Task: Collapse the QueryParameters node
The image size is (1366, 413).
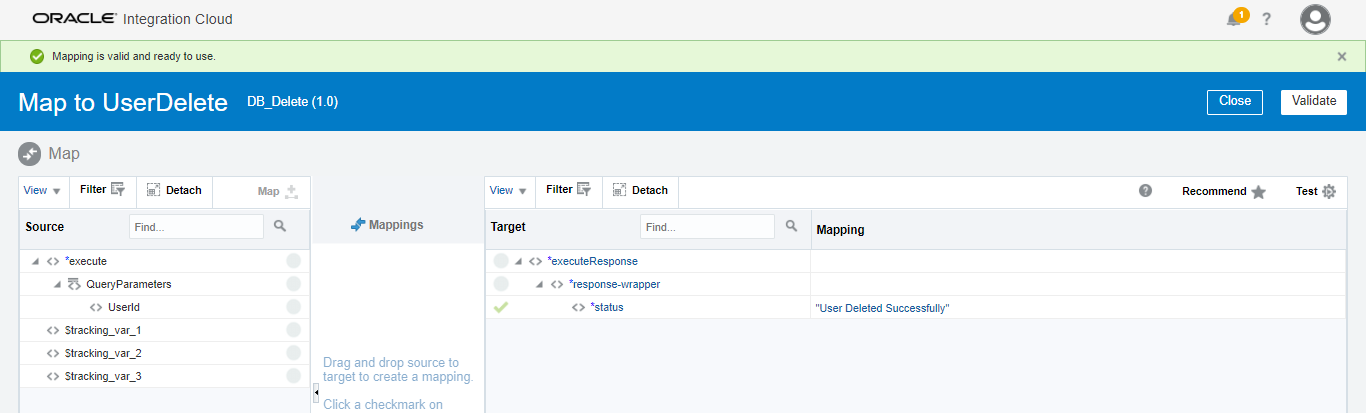Action: (x=57, y=284)
